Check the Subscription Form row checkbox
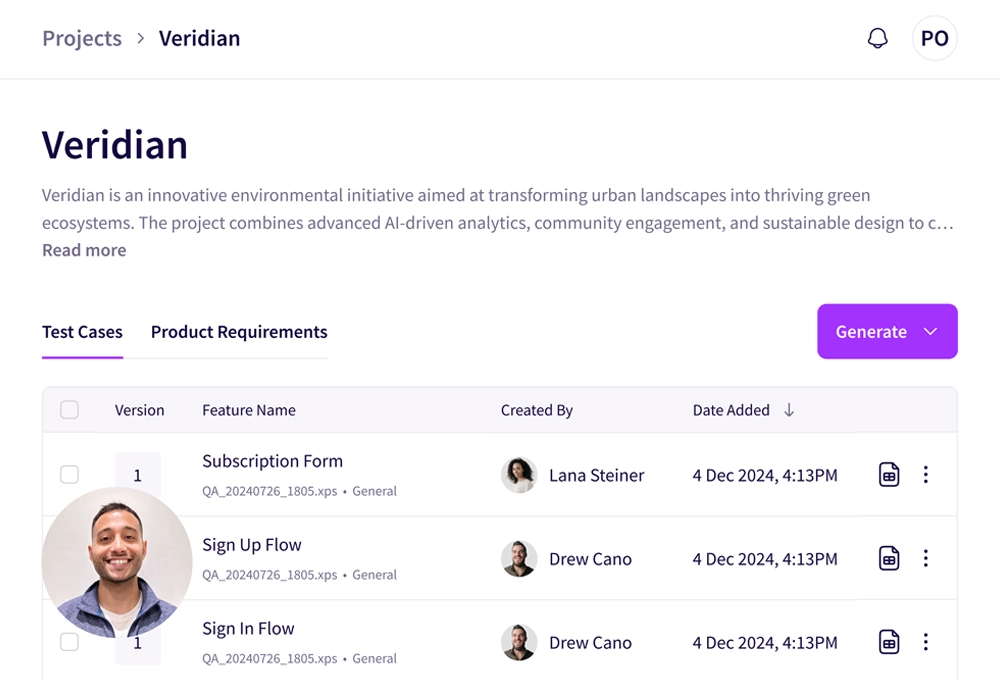 pyautogui.click(x=69, y=474)
